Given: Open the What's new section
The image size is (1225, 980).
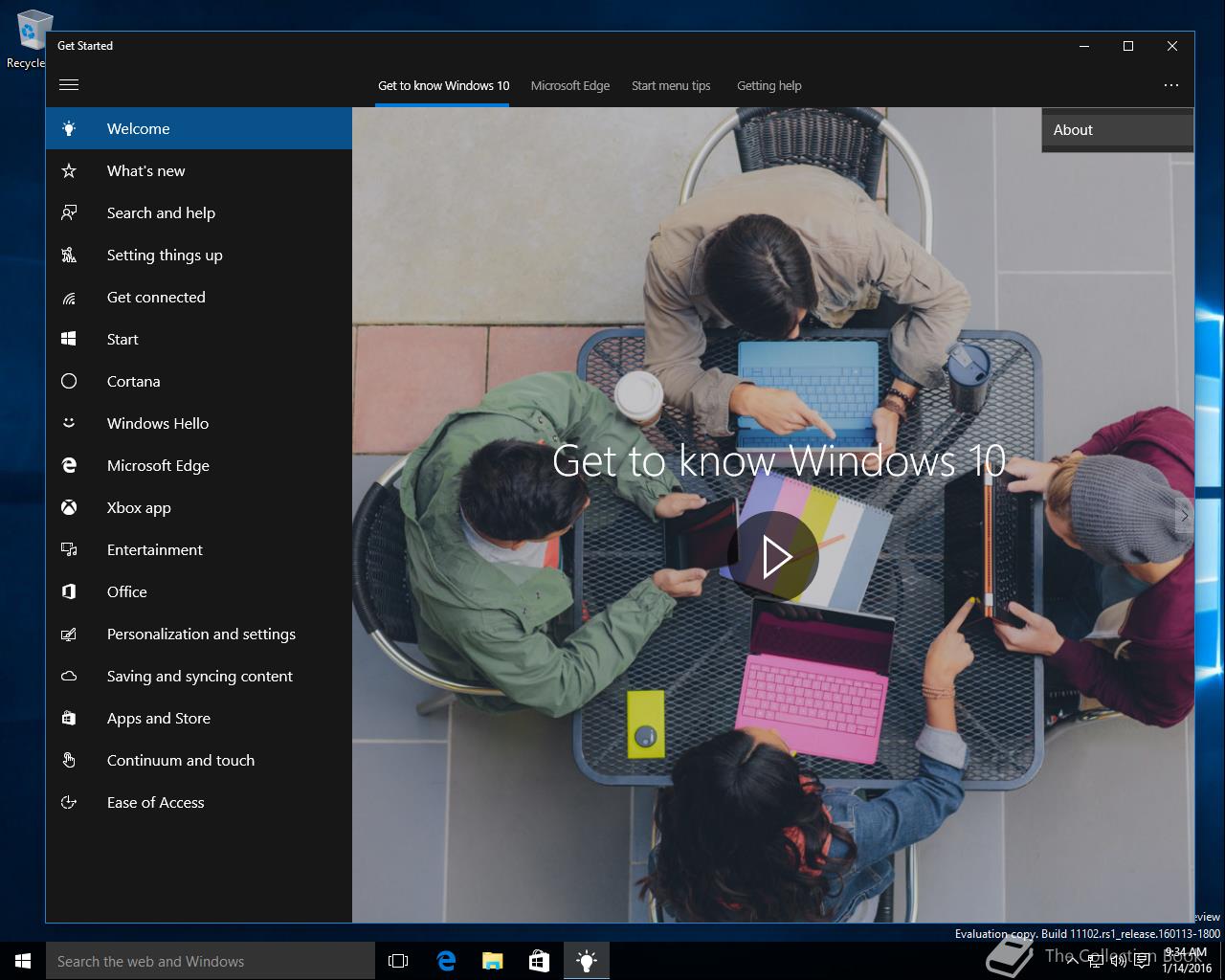Looking at the screenshot, I should 146,170.
